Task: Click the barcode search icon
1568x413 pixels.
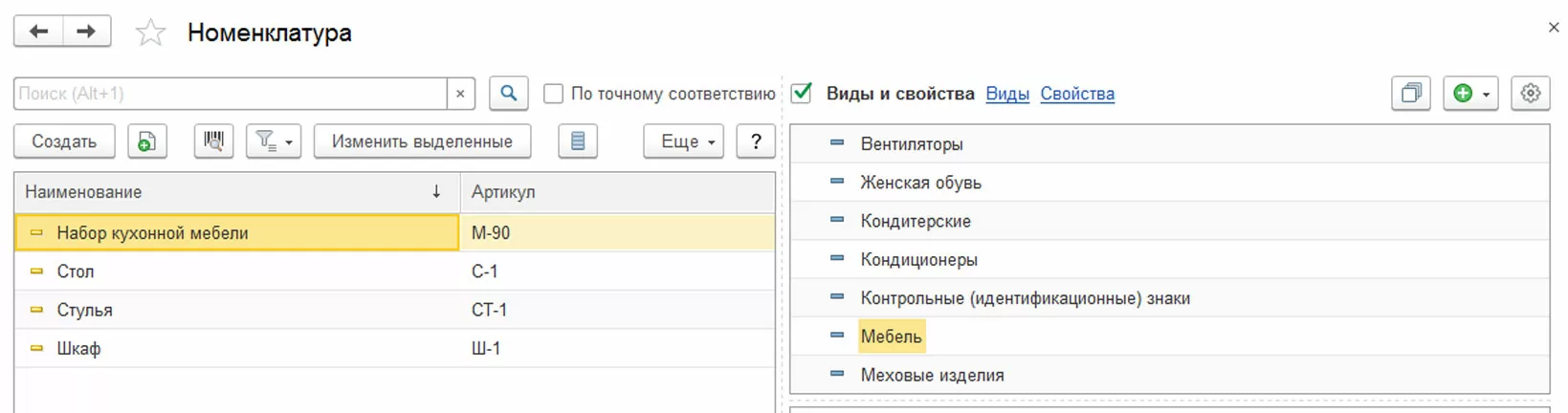Action: click(x=213, y=141)
